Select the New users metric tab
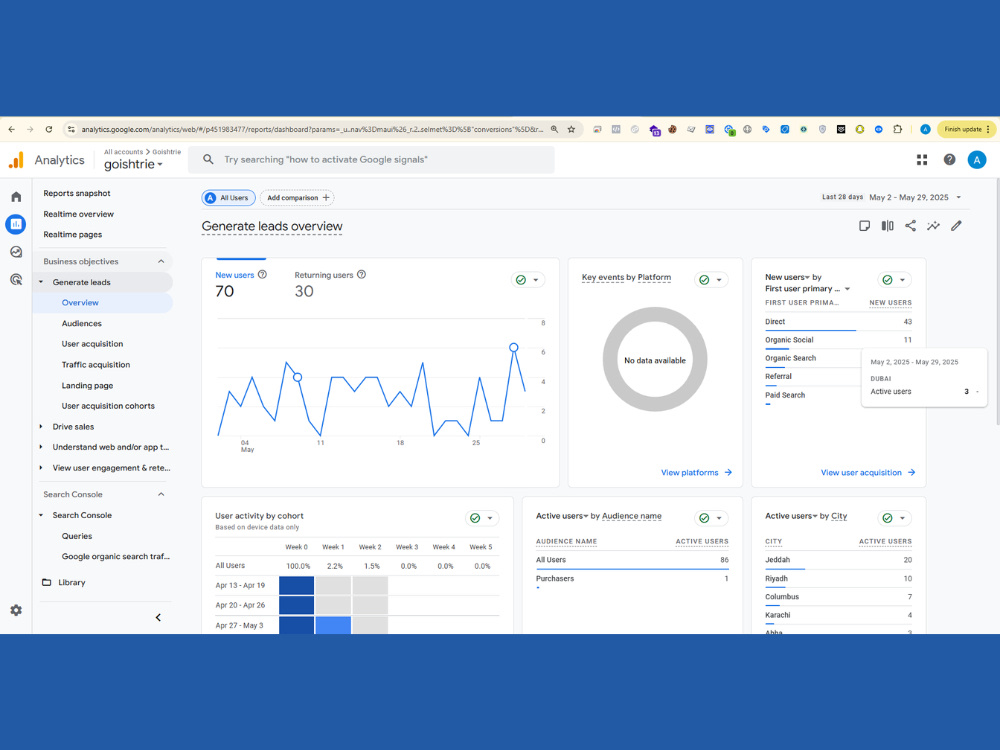 tap(241, 284)
